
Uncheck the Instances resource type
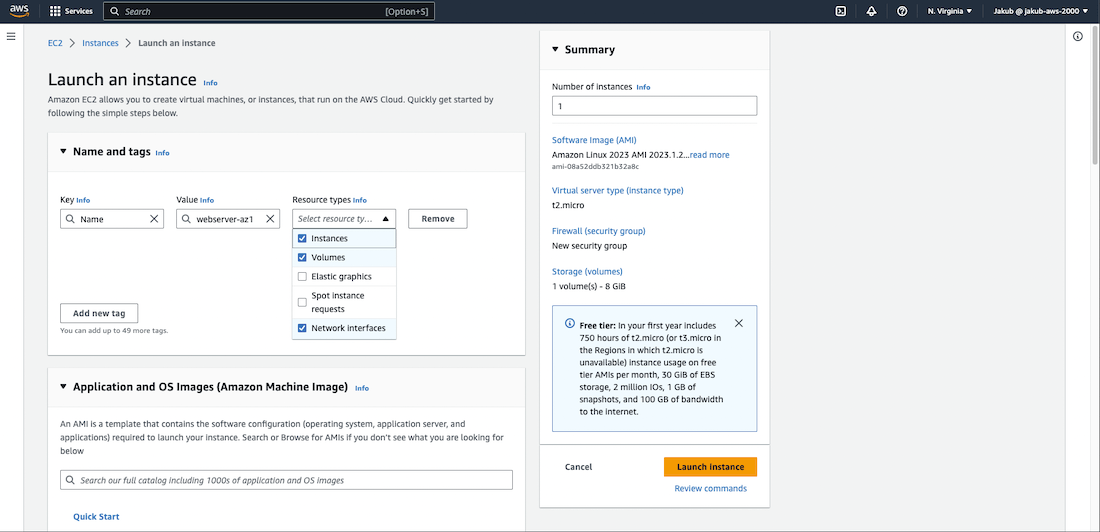click(302, 239)
